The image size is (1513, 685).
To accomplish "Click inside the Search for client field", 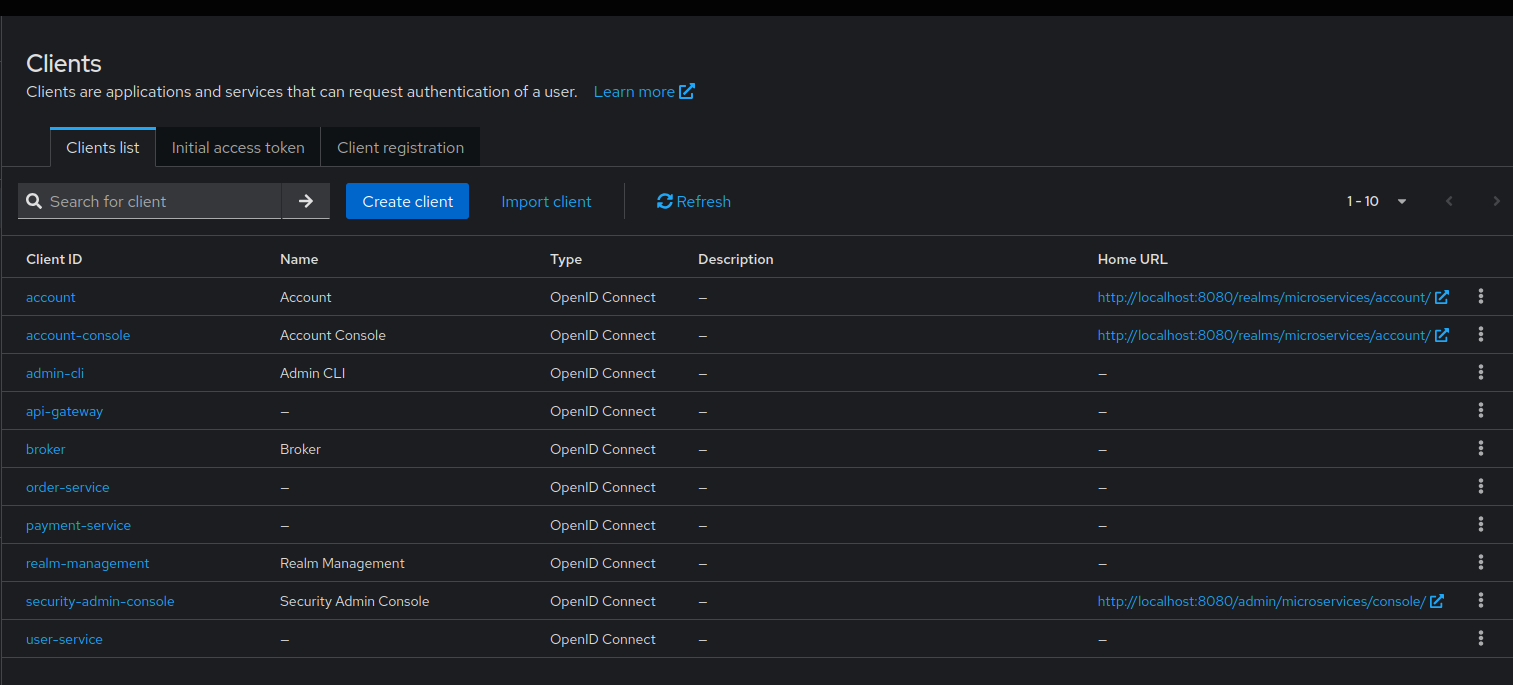I will point(160,201).
